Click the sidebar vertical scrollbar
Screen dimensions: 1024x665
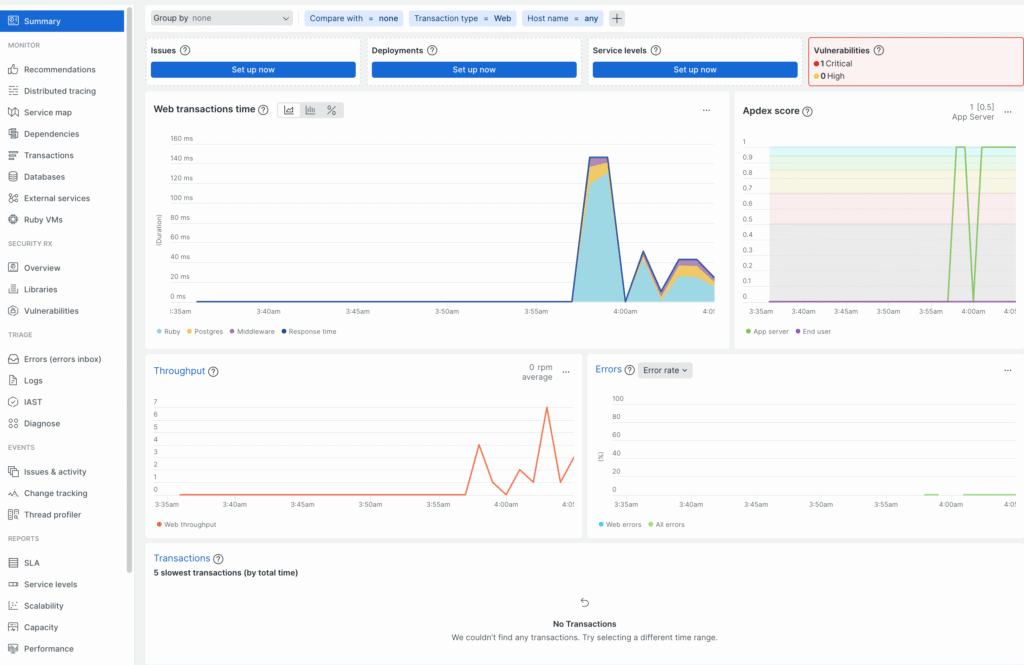point(129,300)
